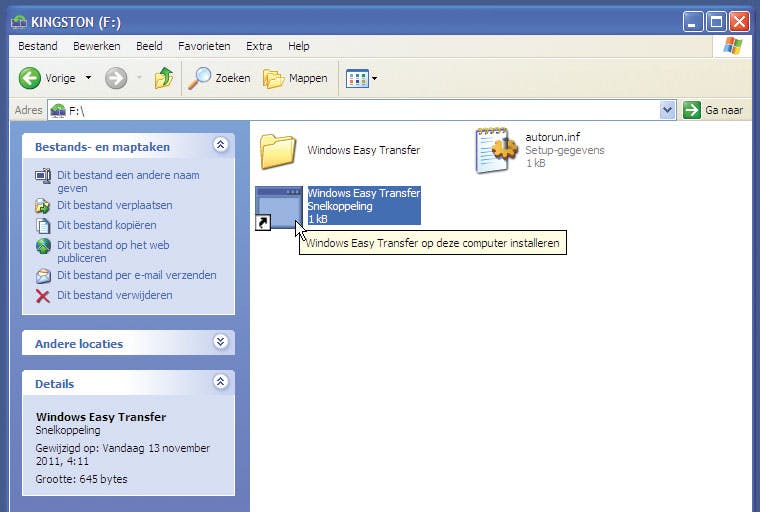Viewport: 760px width, 512px height.
Task: Click Dit bestand verwijderen link
Action: [114, 295]
